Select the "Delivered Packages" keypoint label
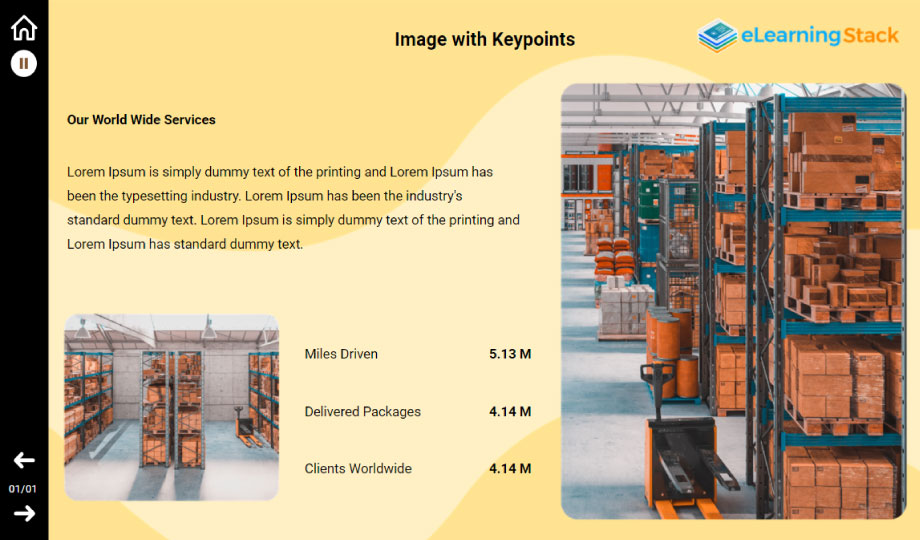This screenshot has height=540, width=920. [x=362, y=412]
